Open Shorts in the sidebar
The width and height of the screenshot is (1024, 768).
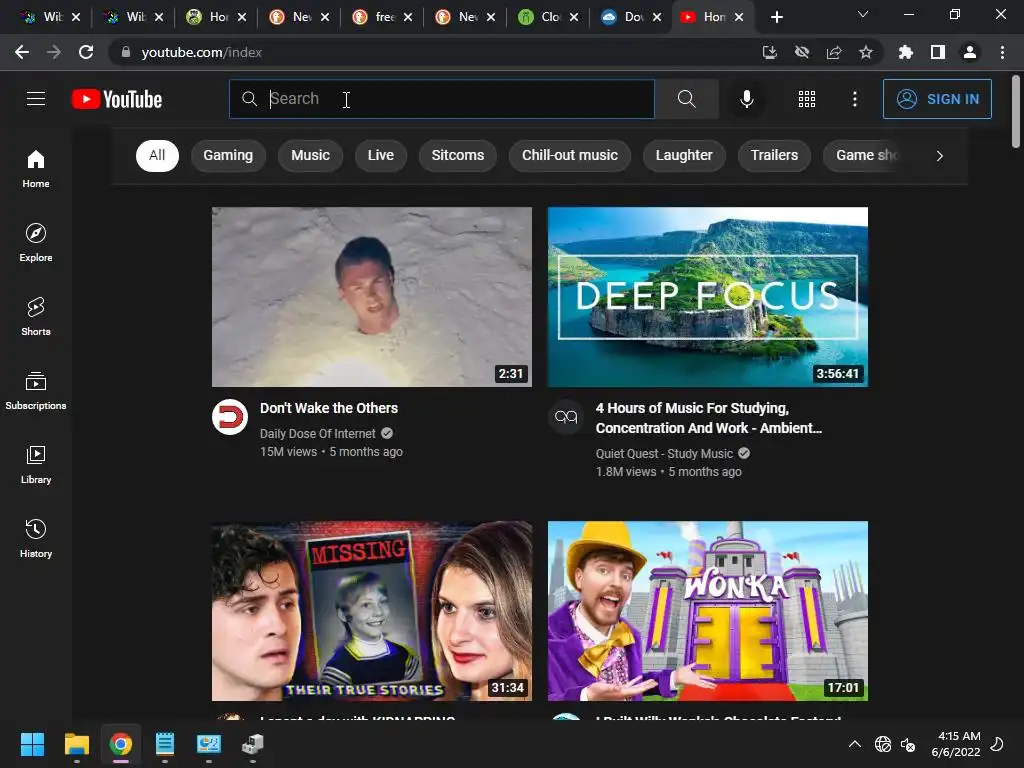click(36, 317)
